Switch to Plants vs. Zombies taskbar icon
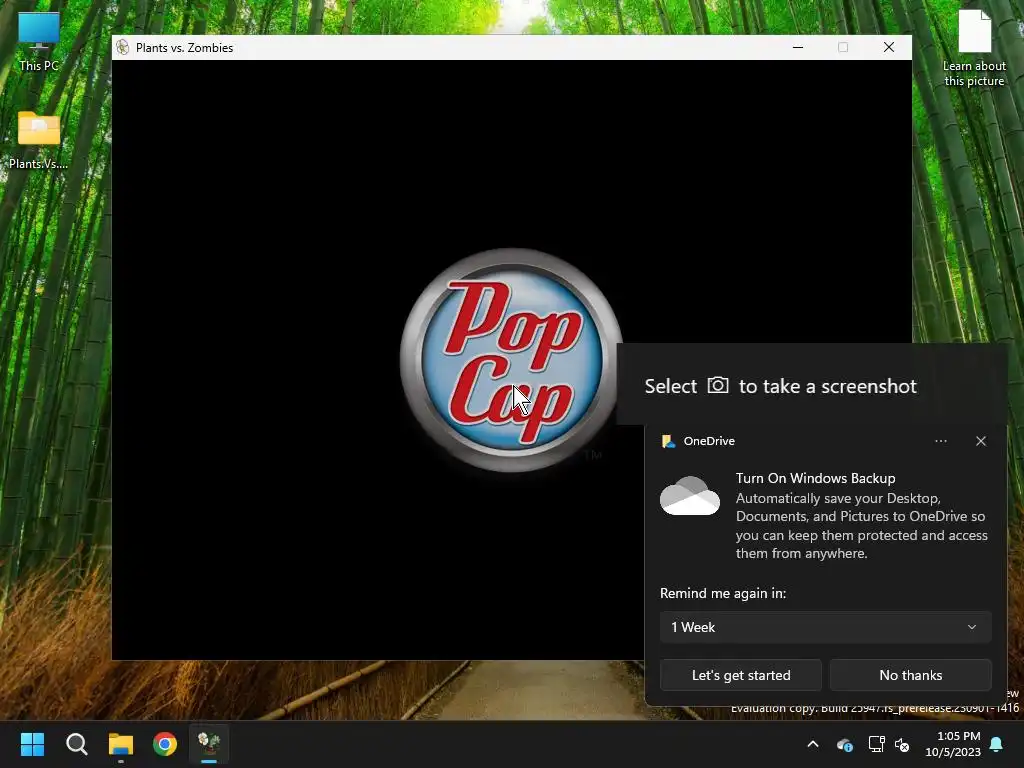 (x=209, y=744)
